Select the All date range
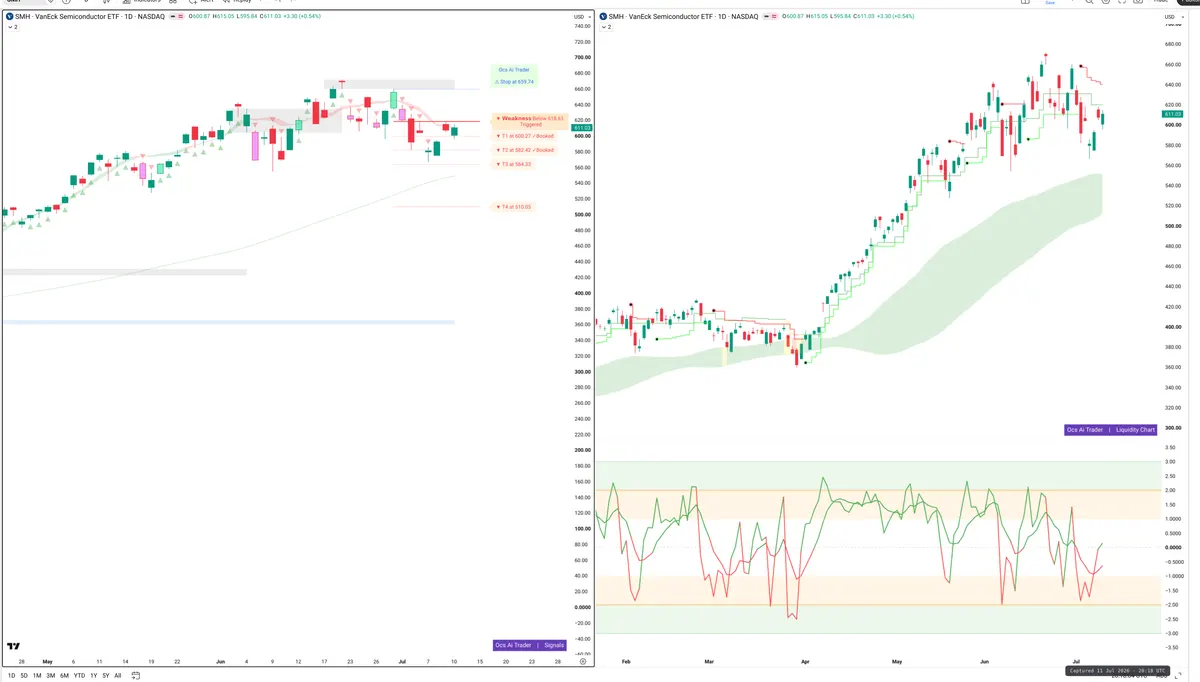 (117, 676)
